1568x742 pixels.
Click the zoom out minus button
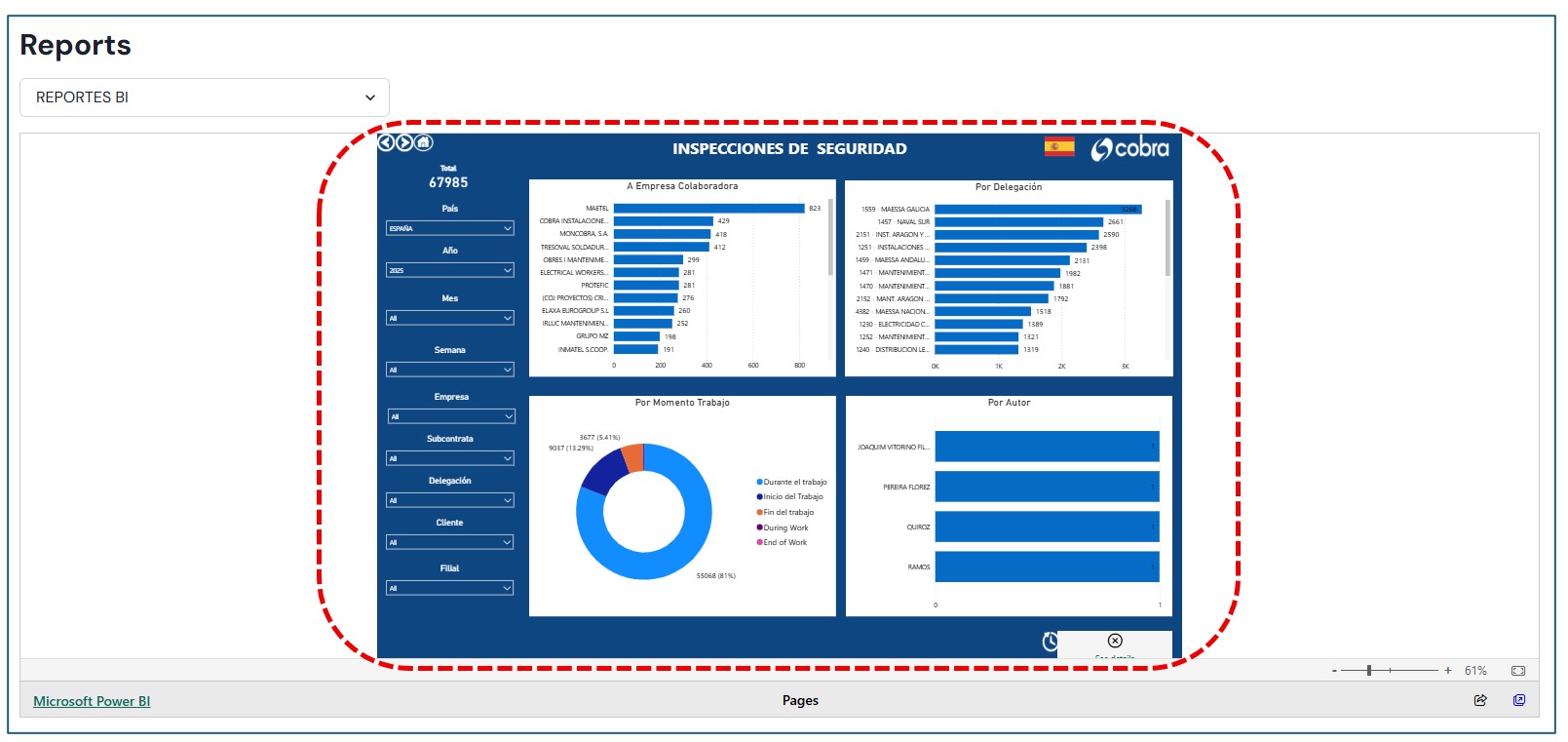click(x=1334, y=671)
